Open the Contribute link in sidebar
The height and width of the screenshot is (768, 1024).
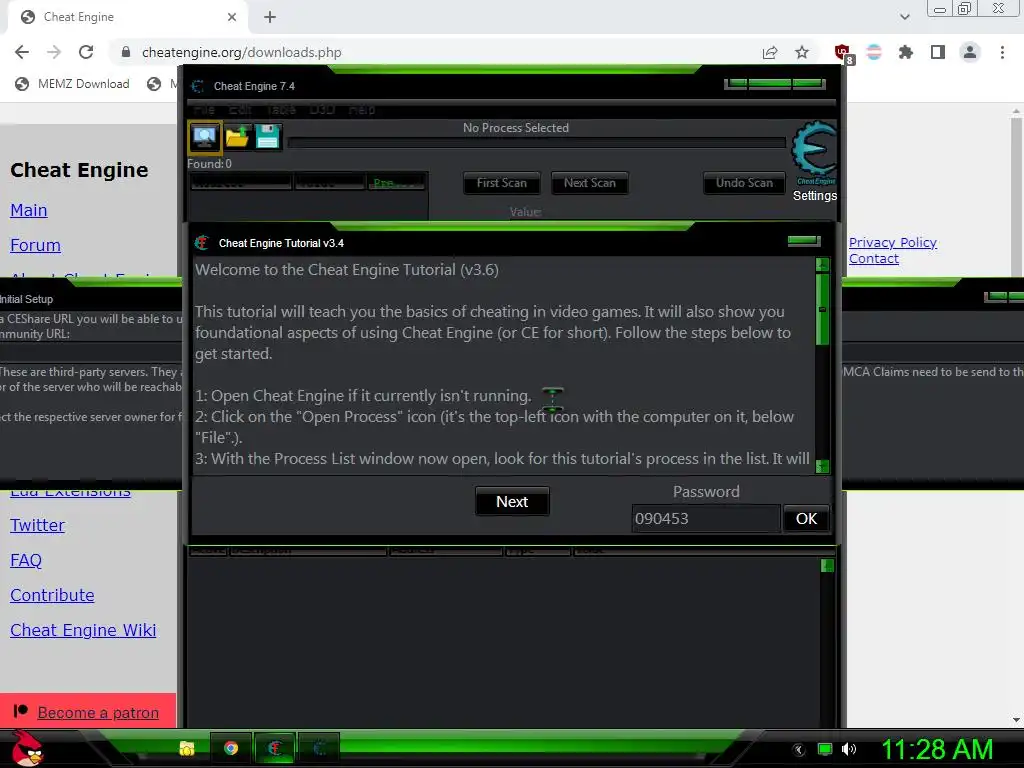click(52, 595)
